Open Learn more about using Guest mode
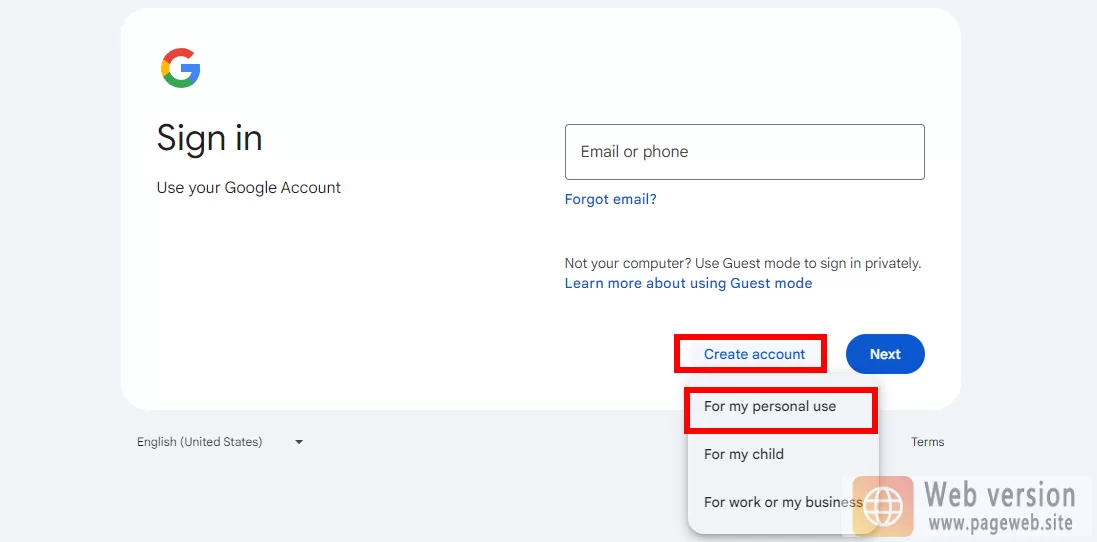This screenshot has width=1097, height=542. pos(688,283)
